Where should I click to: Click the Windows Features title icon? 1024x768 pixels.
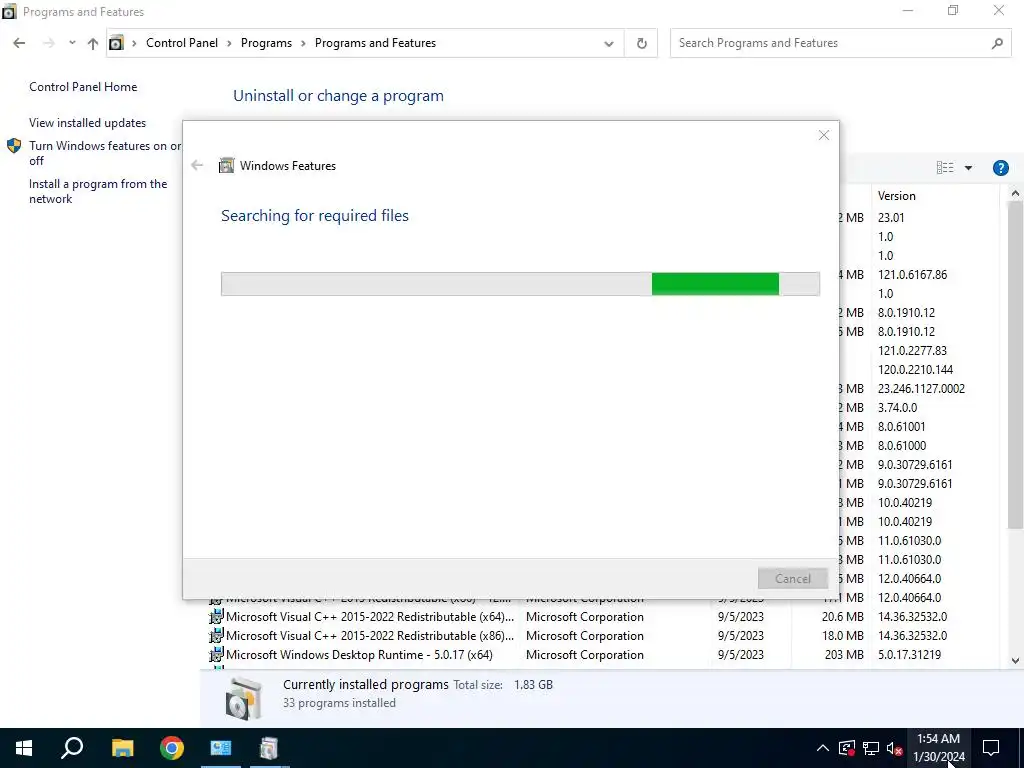coord(226,165)
